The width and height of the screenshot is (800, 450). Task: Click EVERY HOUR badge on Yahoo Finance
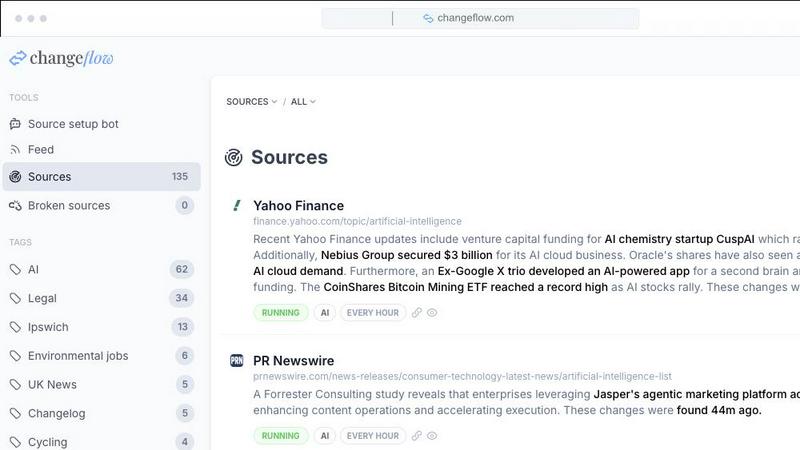[373, 313]
